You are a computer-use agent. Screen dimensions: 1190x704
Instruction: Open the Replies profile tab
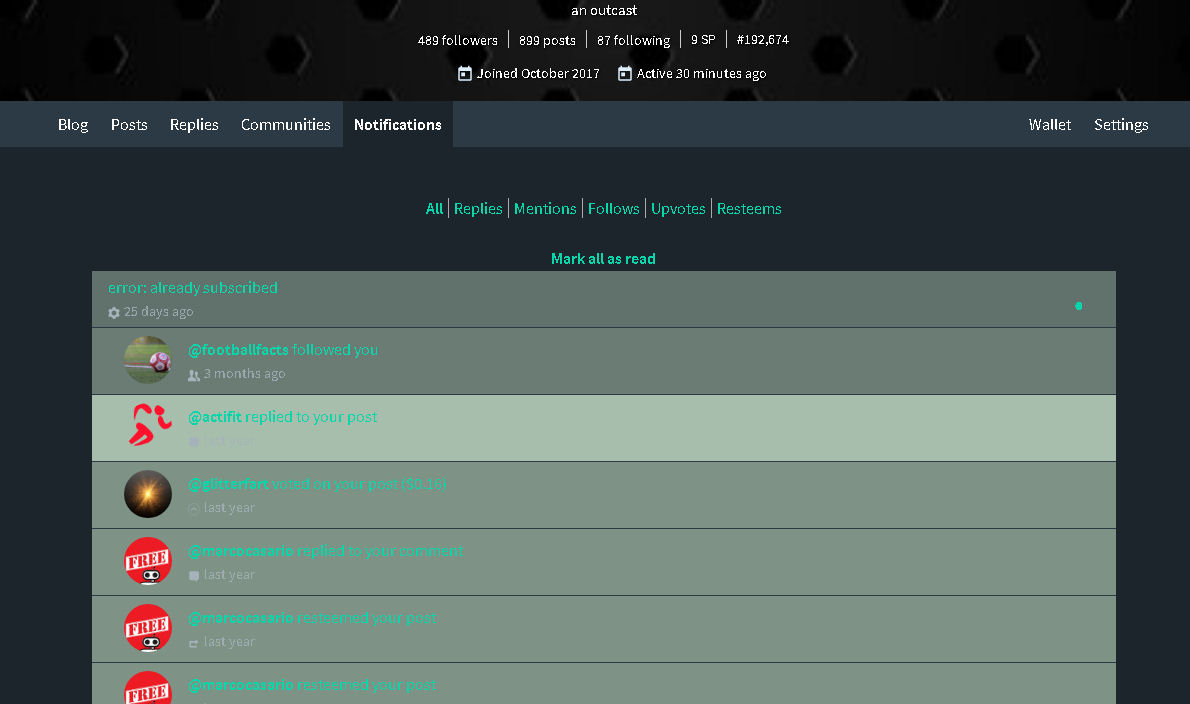point(194,124)
